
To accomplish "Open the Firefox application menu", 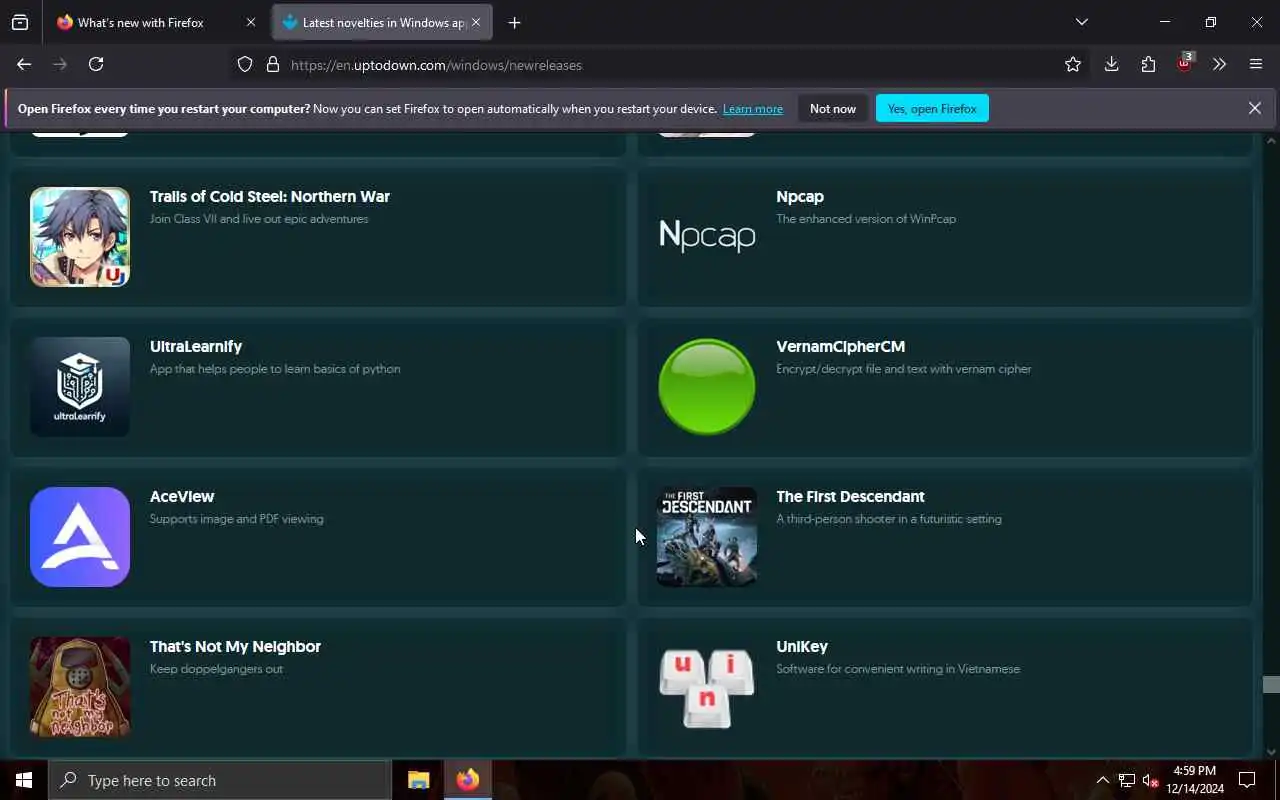I will coord(1256,64).
